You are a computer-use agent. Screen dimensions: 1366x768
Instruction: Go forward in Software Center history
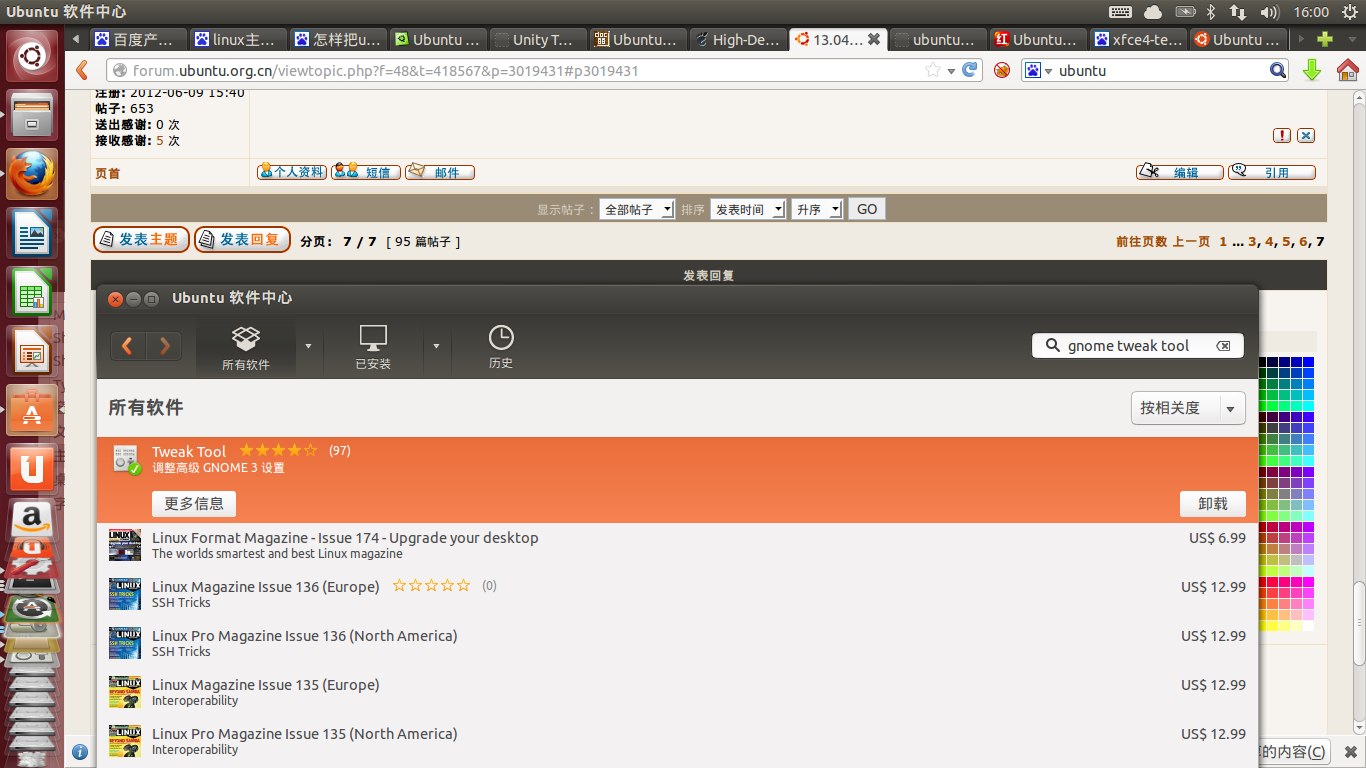point(164,346)
